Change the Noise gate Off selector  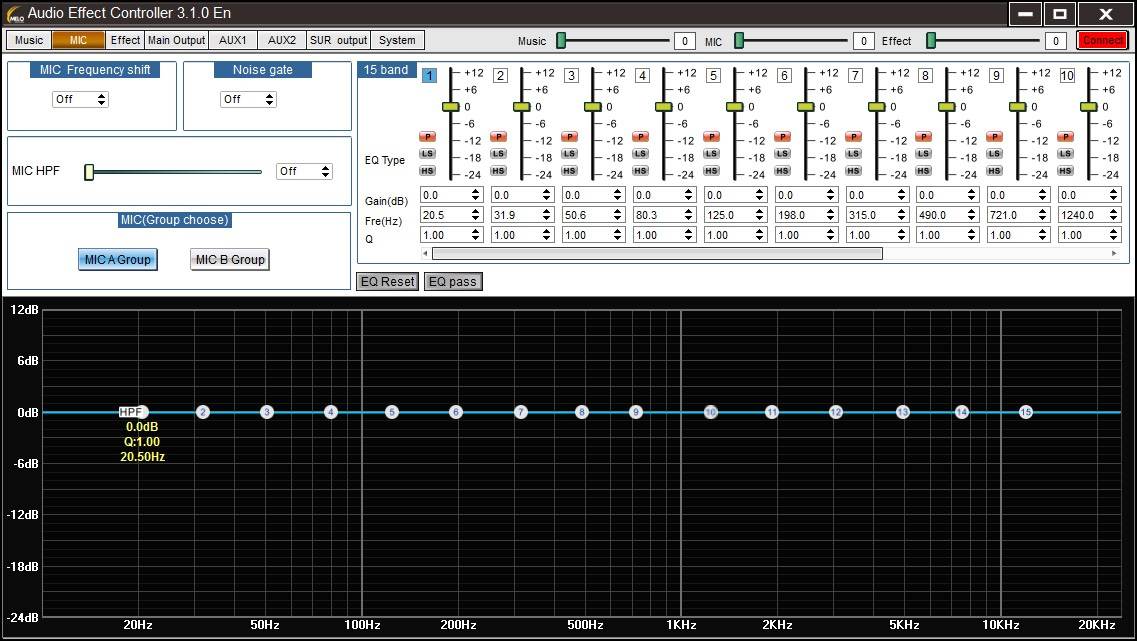pos(248,99)
